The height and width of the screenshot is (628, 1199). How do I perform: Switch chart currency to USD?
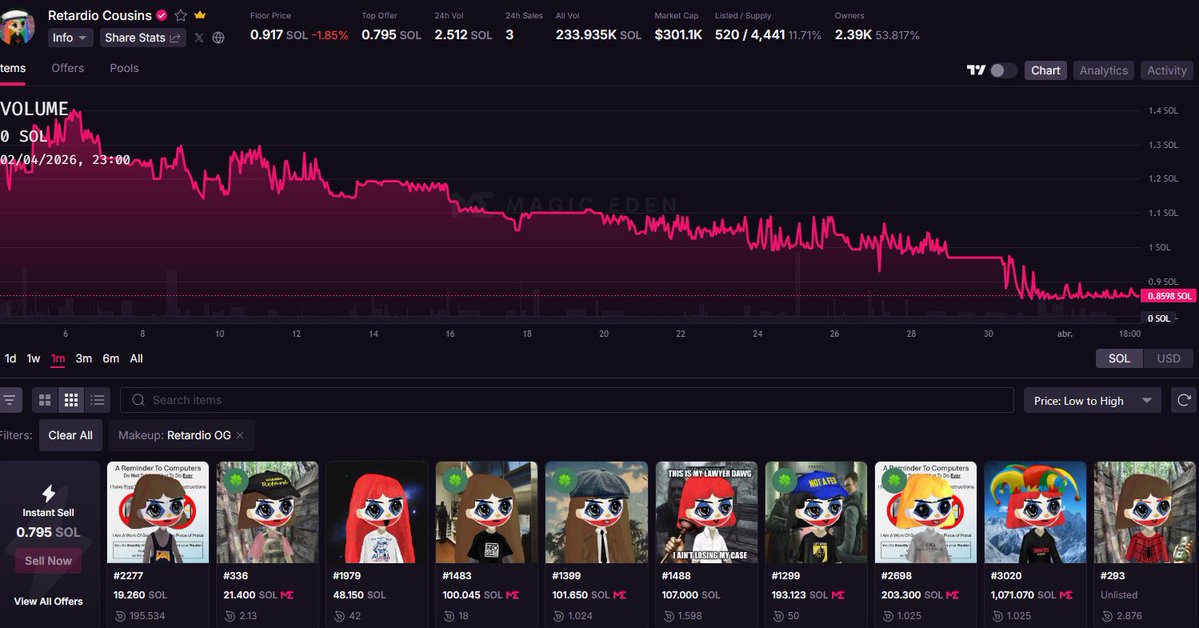click(1168, 359)
